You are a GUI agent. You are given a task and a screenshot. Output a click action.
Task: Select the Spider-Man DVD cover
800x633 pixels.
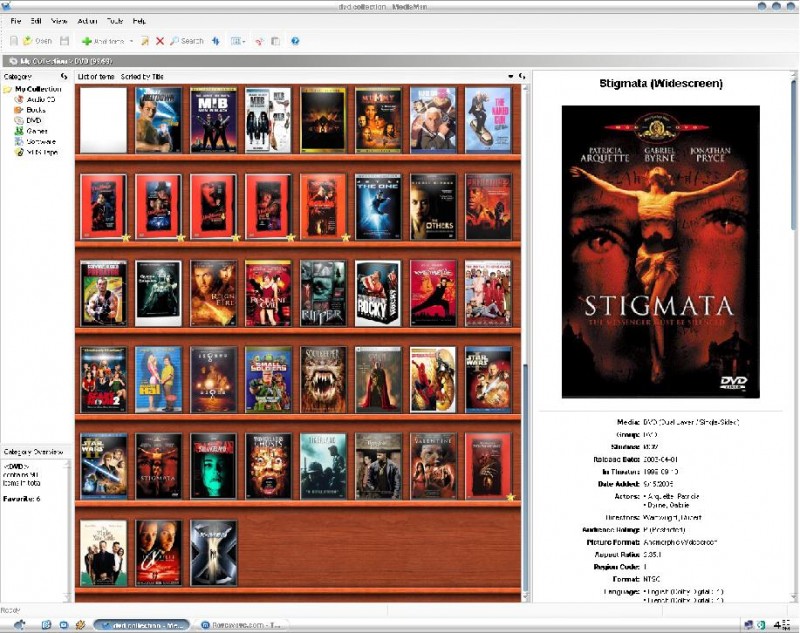(433, 380)
